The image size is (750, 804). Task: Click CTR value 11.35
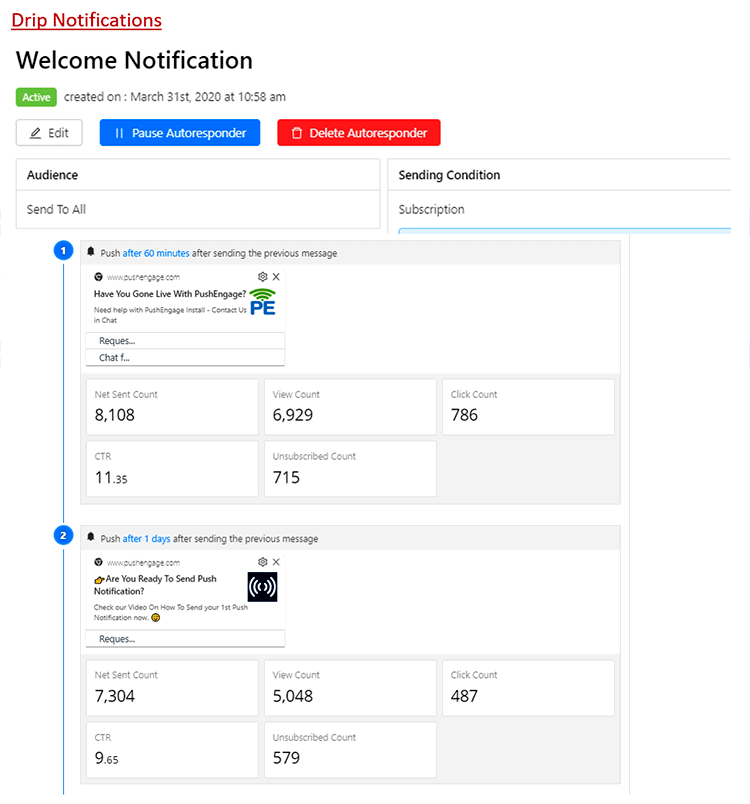click(111, 478)
